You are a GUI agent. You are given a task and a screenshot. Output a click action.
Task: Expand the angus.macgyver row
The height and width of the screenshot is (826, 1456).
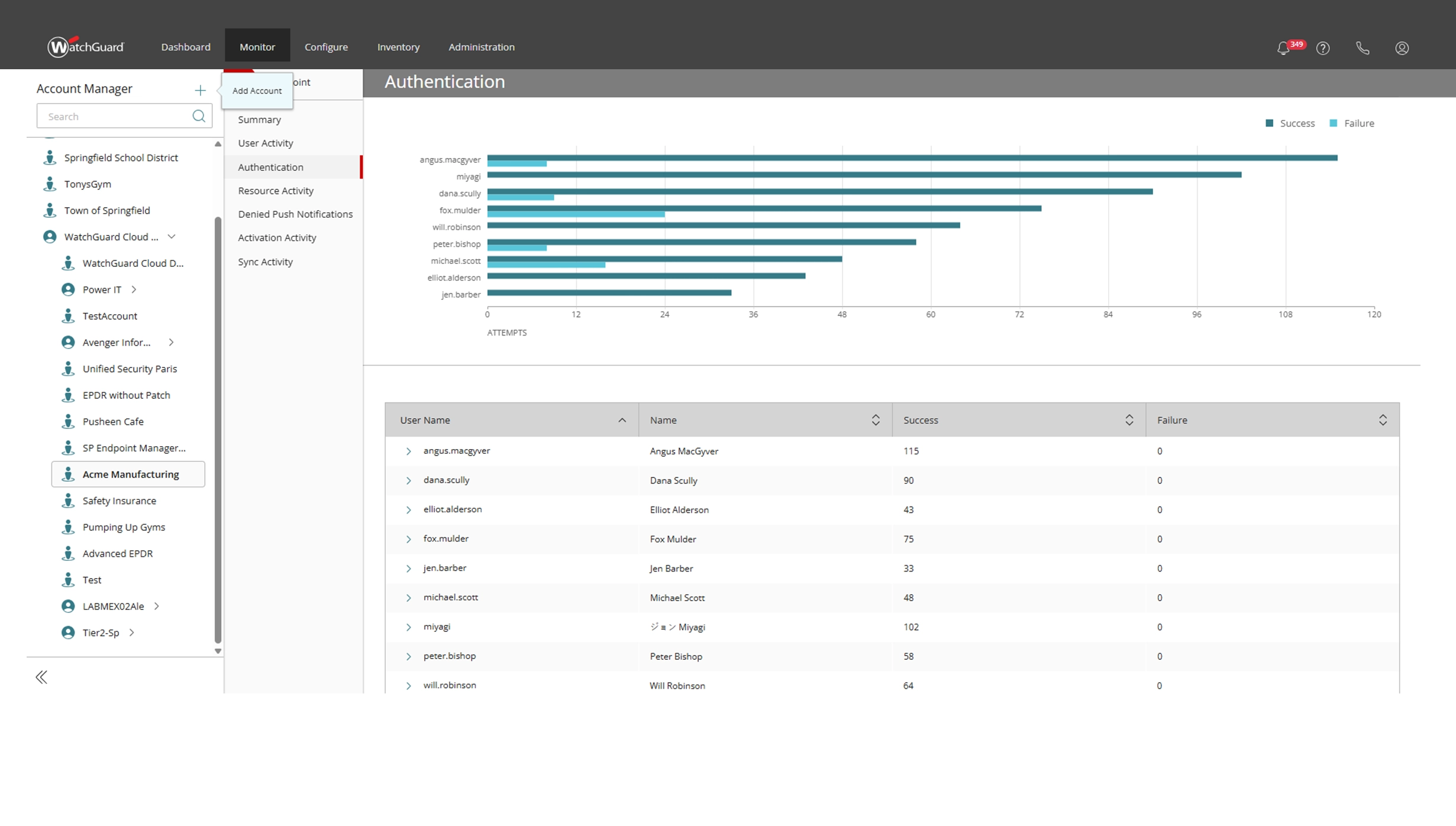coord(408,451)
